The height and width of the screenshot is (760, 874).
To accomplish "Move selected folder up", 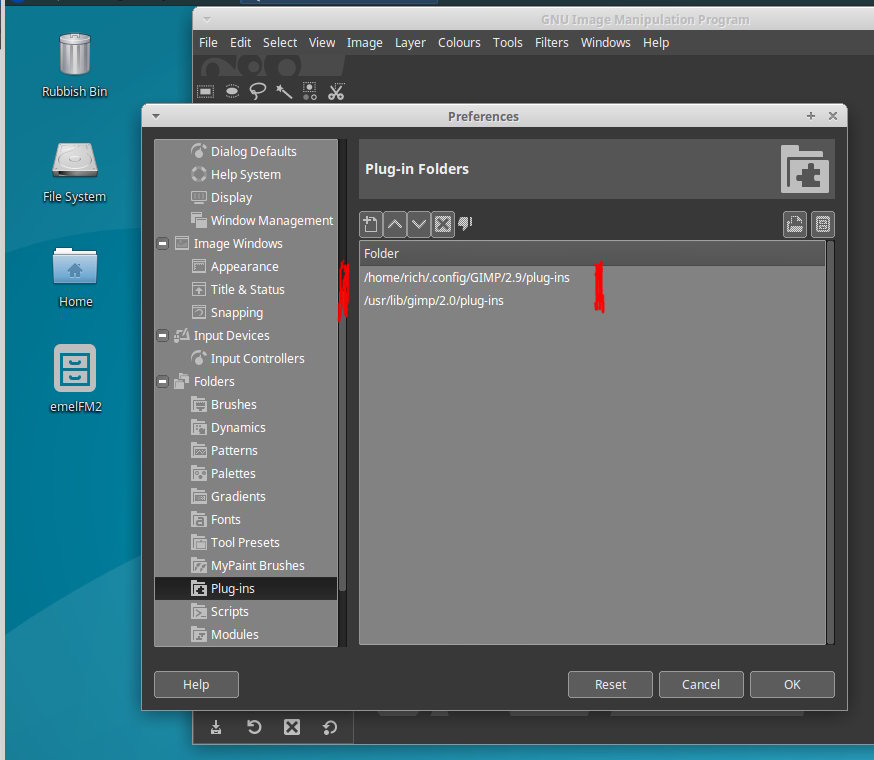I will coord(395,225).
